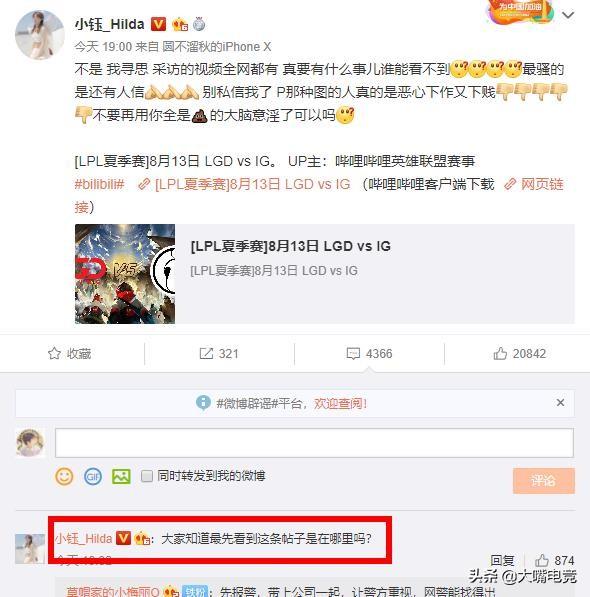Submit comment with the 评论 button
Image resolution: width=590 pixels, height=597 pixels.
pos(544,480)
